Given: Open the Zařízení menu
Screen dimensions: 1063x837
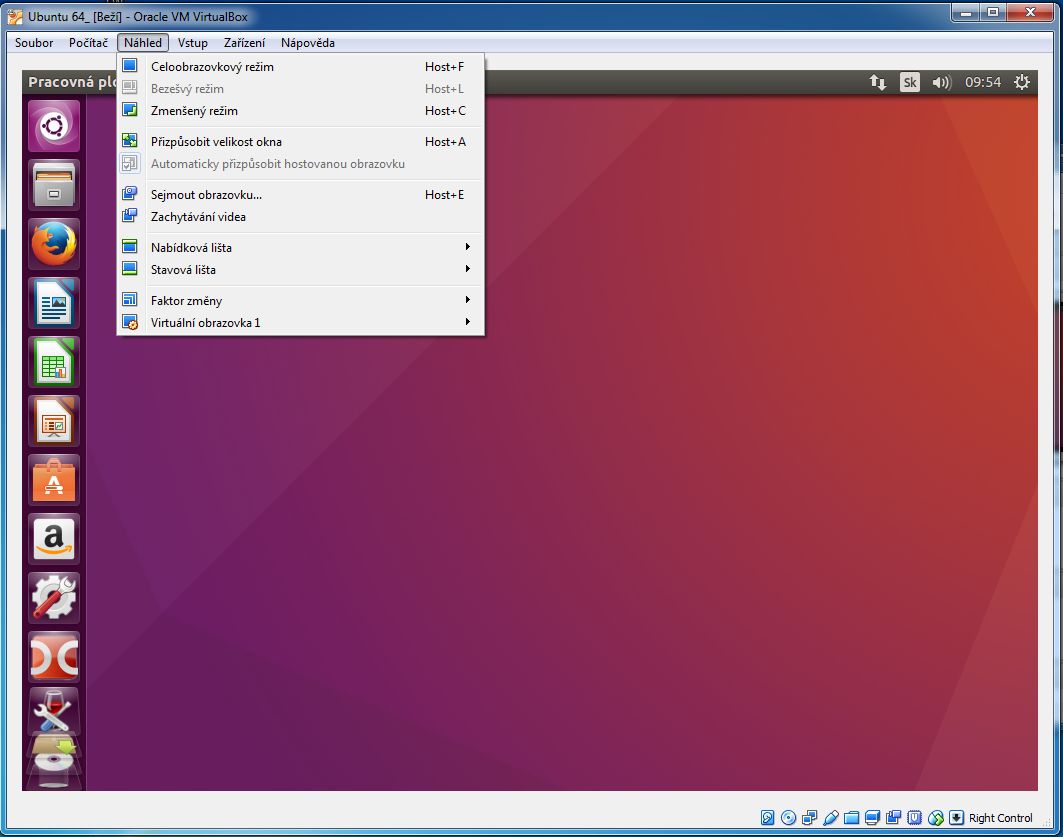Looking at the screenshot, I should 244,43.
